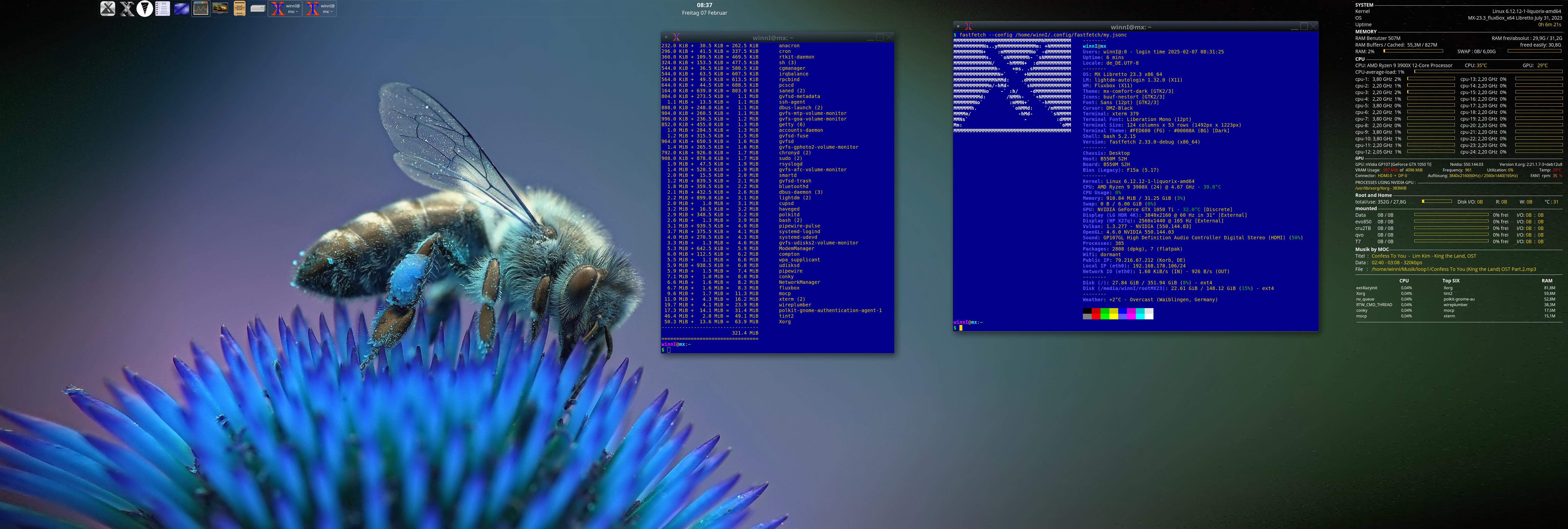Click the xterm icon in fastfetch window titlebar
This screenshot has width=1568, height=529.
coord(968,27)
